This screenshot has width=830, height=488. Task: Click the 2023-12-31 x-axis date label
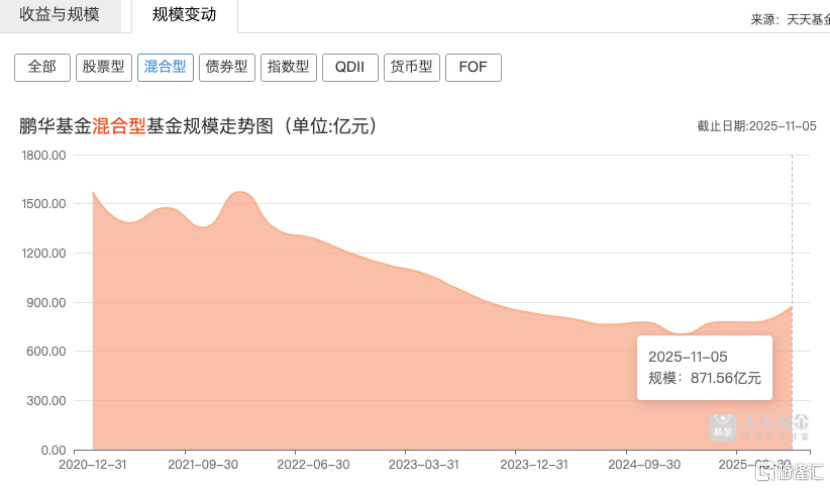pyautogui.click(x=532, y=464)
